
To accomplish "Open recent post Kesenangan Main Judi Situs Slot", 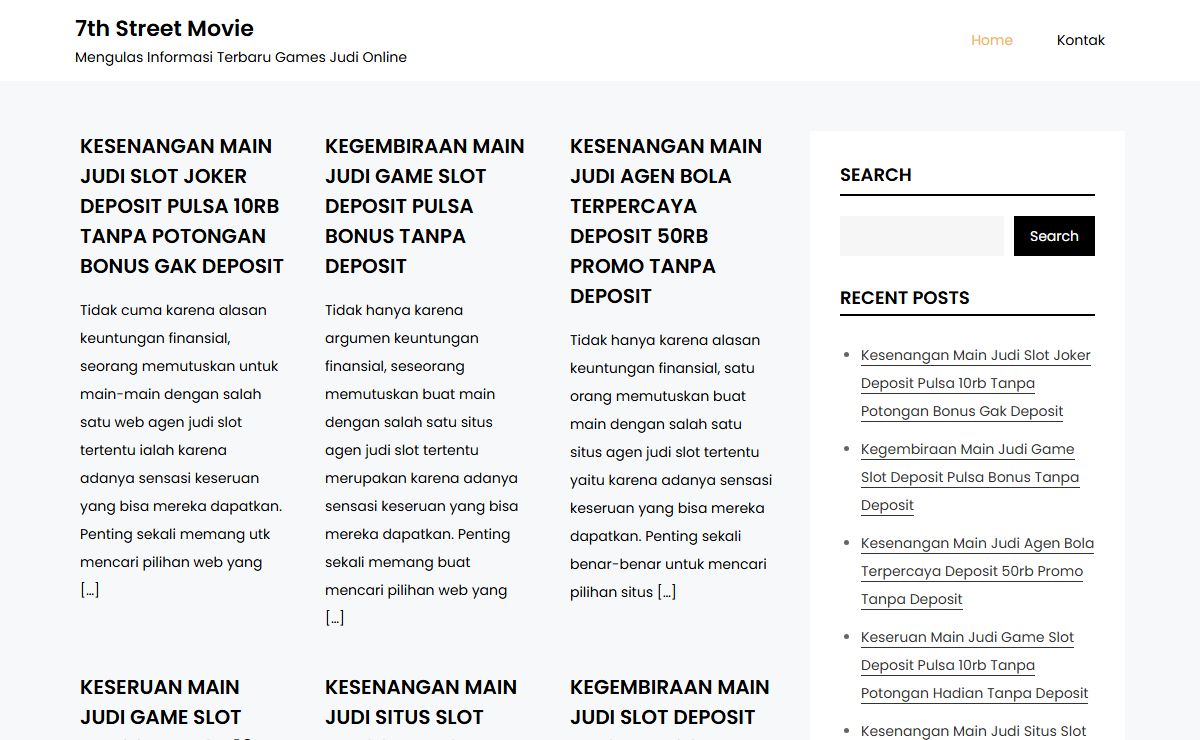I will tap(973, 731).
